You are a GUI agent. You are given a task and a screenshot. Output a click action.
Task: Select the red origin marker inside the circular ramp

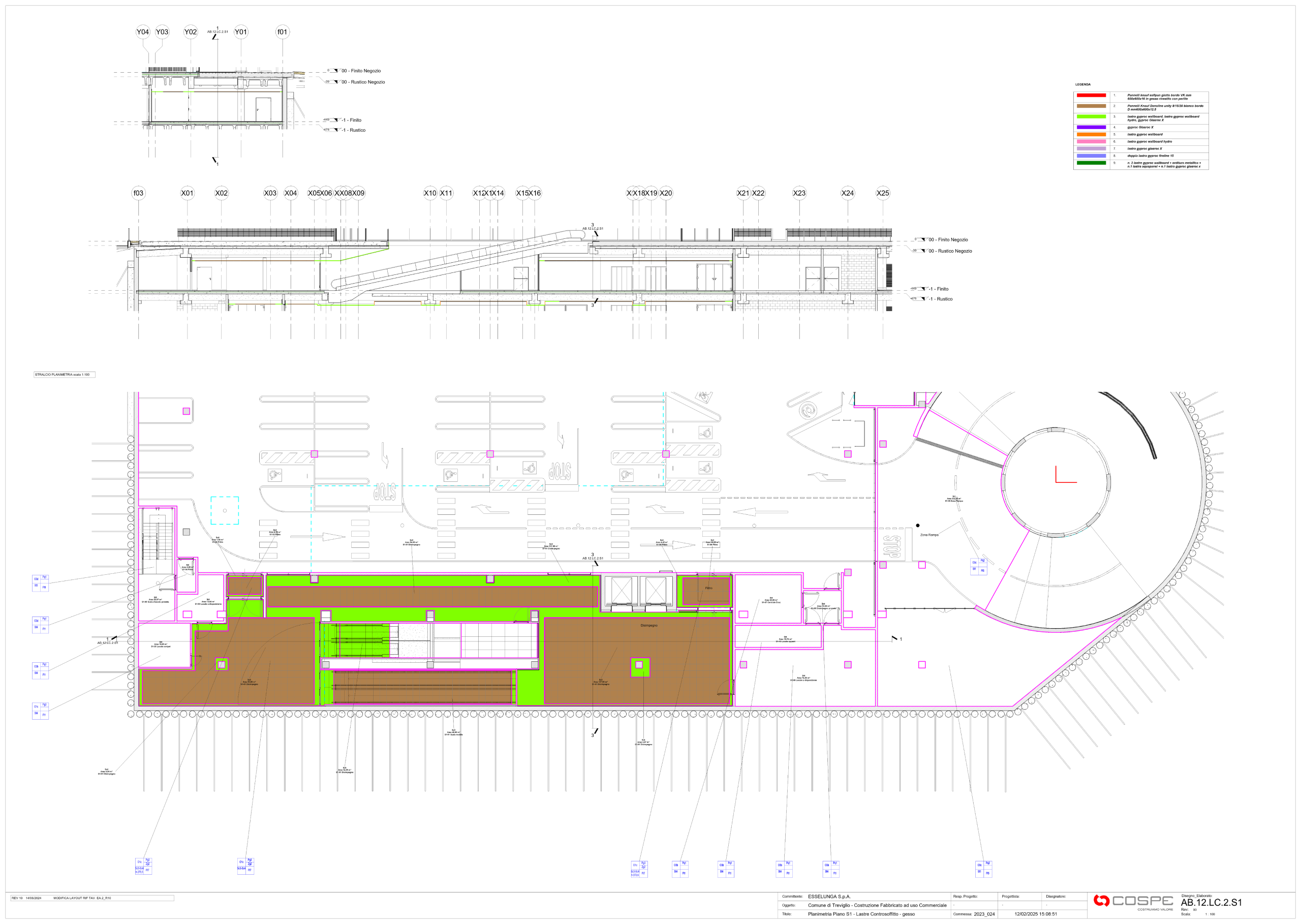[1066, 475]
